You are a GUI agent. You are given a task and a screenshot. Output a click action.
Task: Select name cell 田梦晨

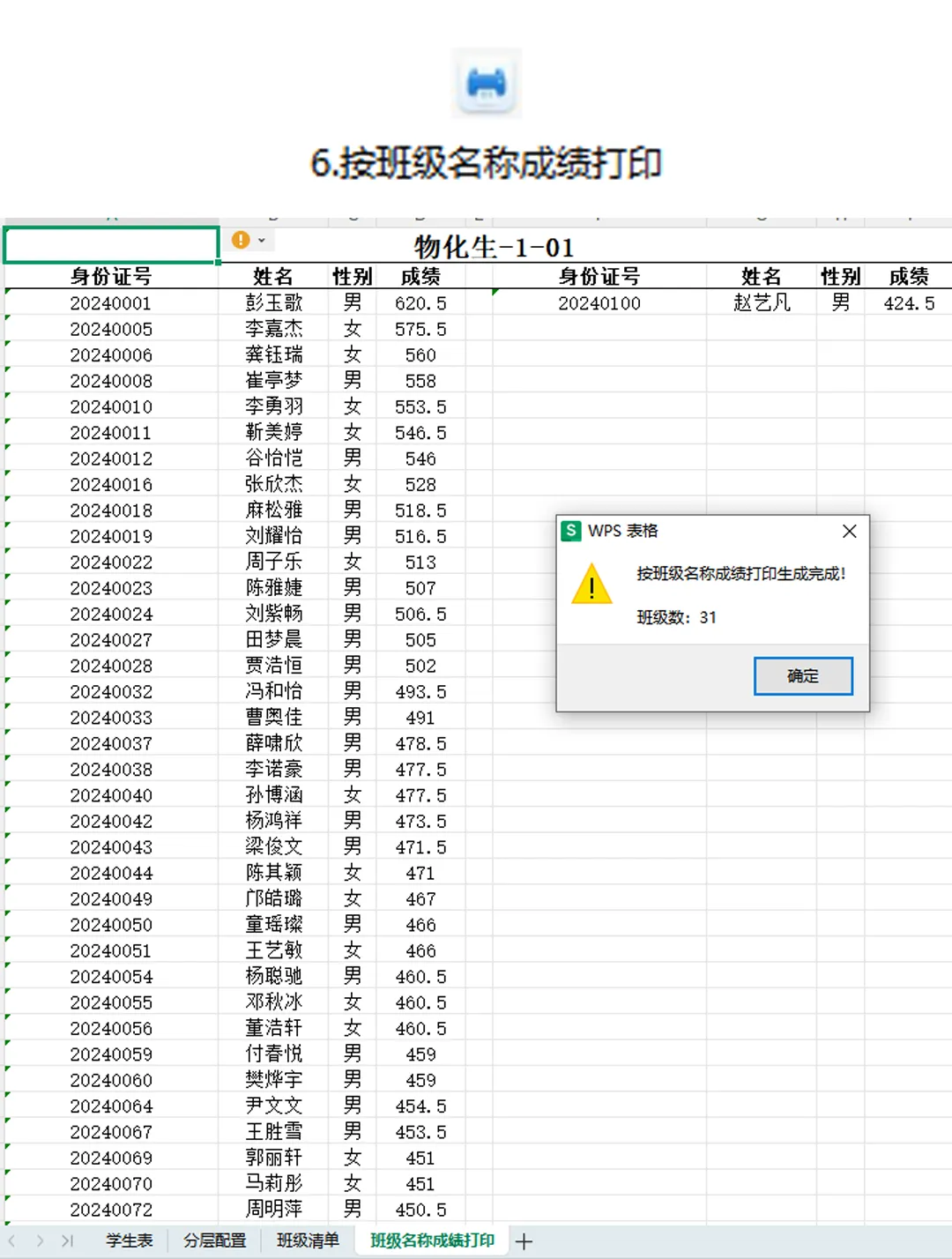[x=273, y=640]
